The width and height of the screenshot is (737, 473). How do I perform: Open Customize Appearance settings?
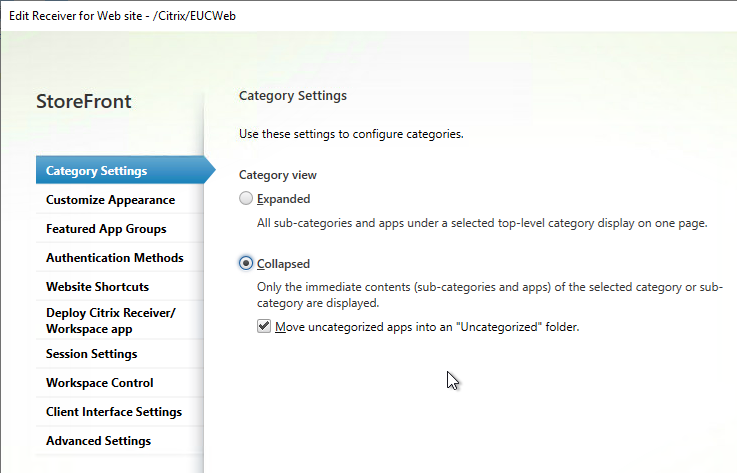pos(120,200)
